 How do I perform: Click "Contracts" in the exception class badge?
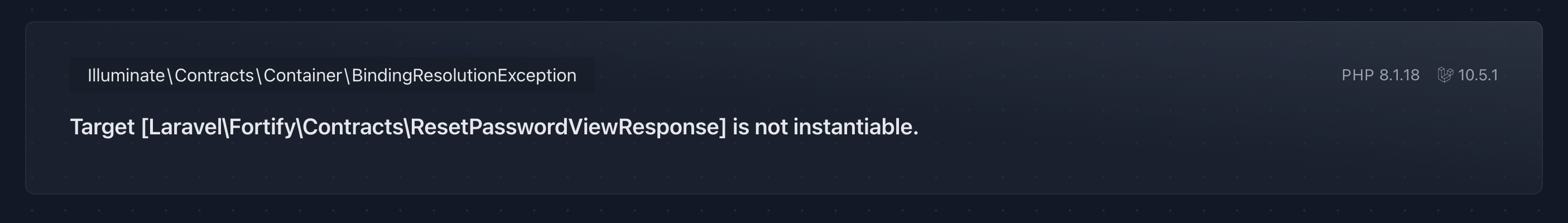tap(214, 75)
